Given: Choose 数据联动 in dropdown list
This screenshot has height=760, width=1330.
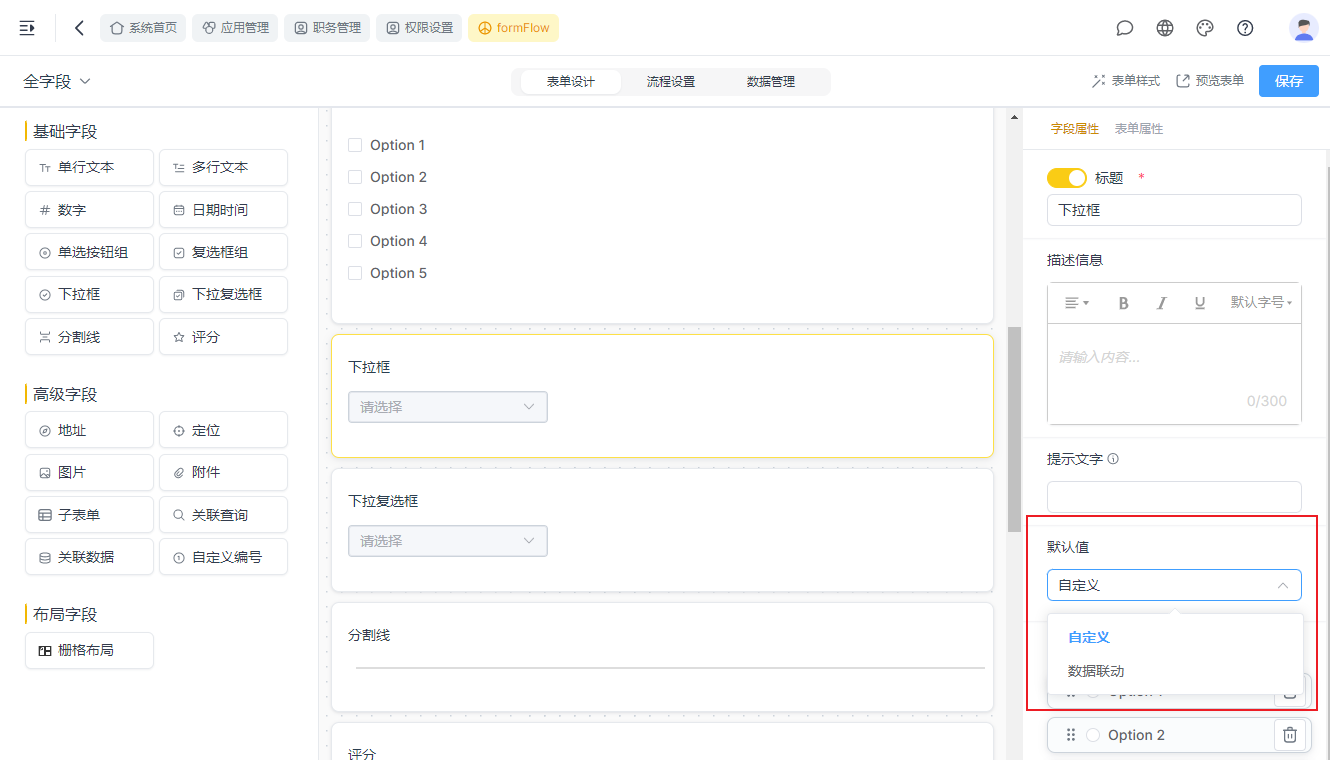Looking at the screenshot, I should pos(1175,671).
